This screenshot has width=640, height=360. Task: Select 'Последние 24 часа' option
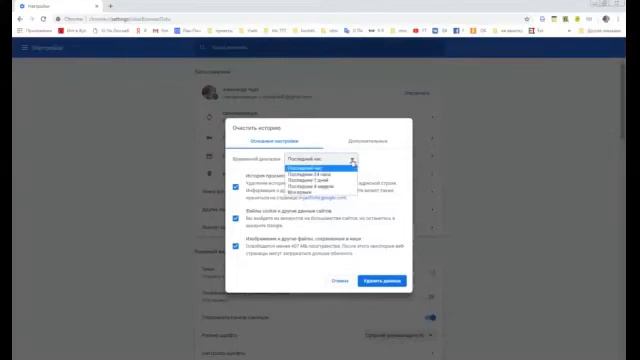point(321,174)
